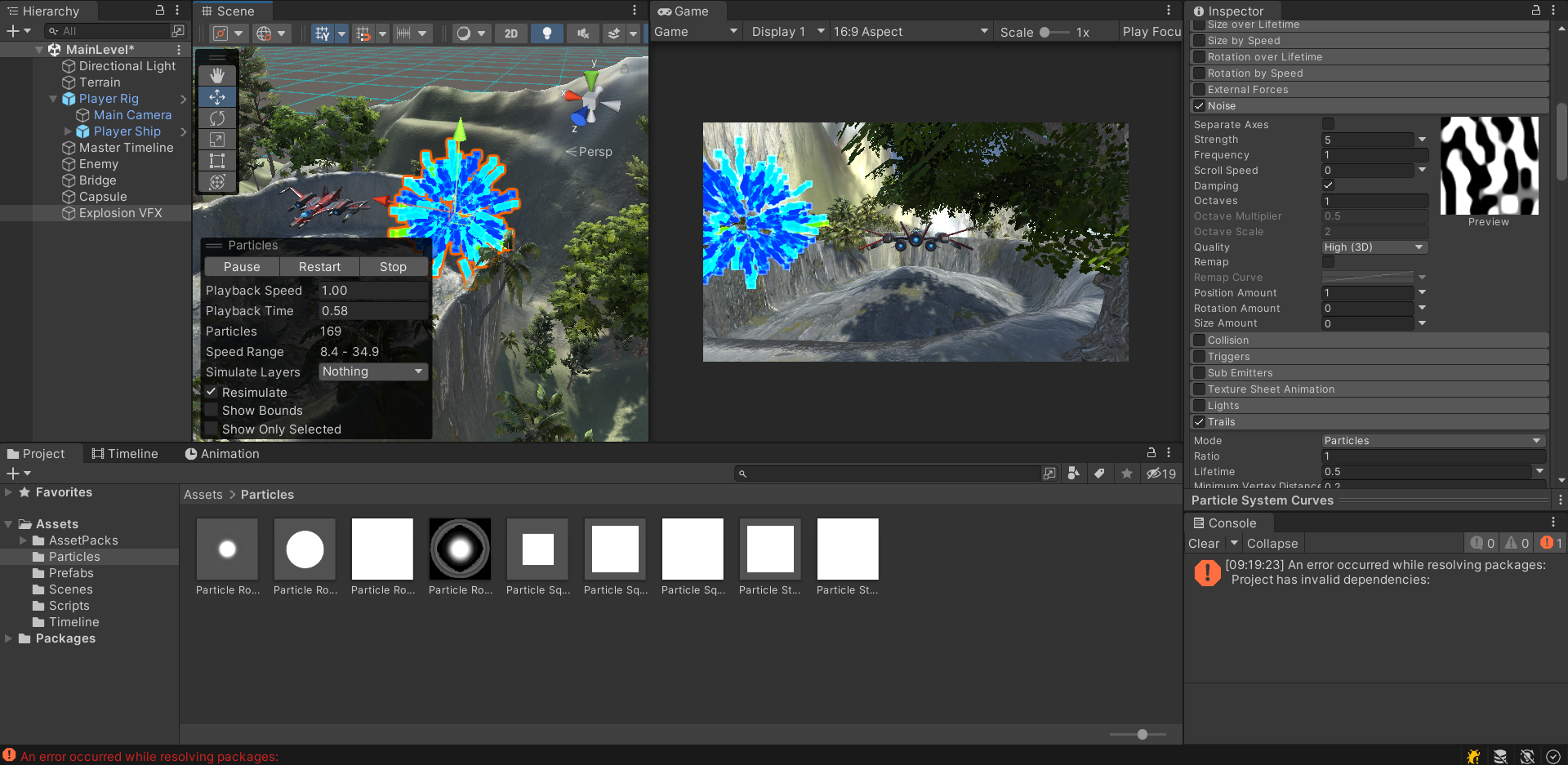The width and height of the screenshot is (1568, 765).
Task: Enable the Remap checkbox
Action: pyautogui.click(x=1329, y=262)
